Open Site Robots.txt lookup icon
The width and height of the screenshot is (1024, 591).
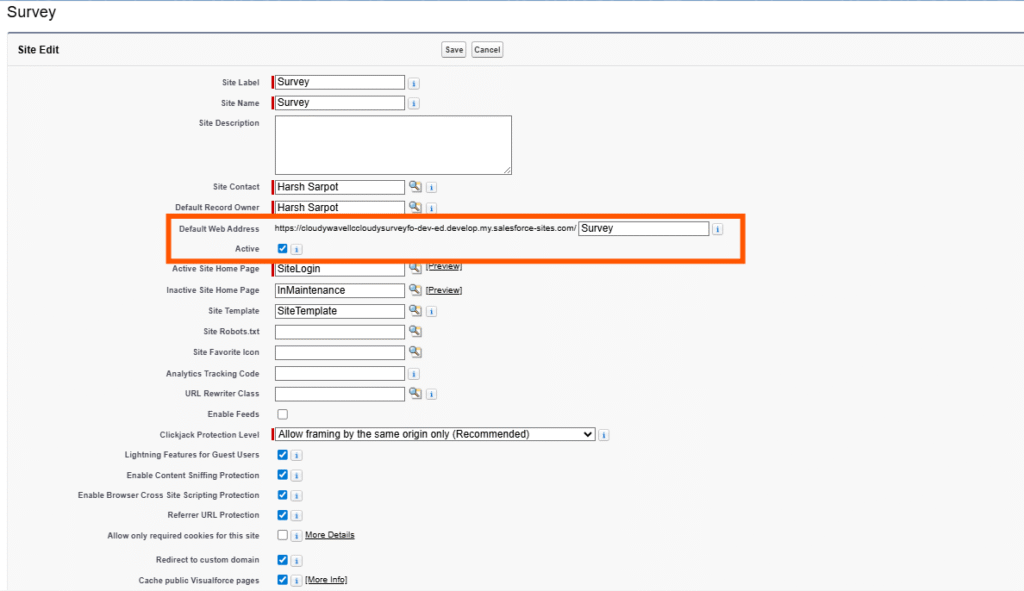[415, 331]
